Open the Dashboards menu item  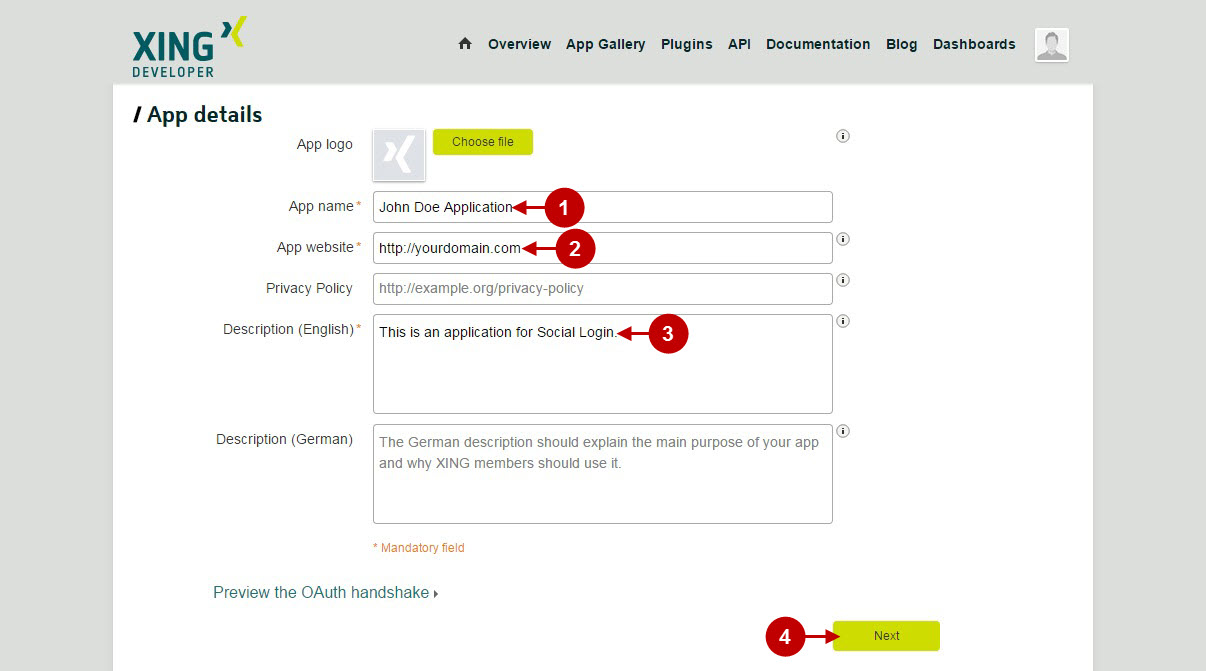tap(974, 44)
